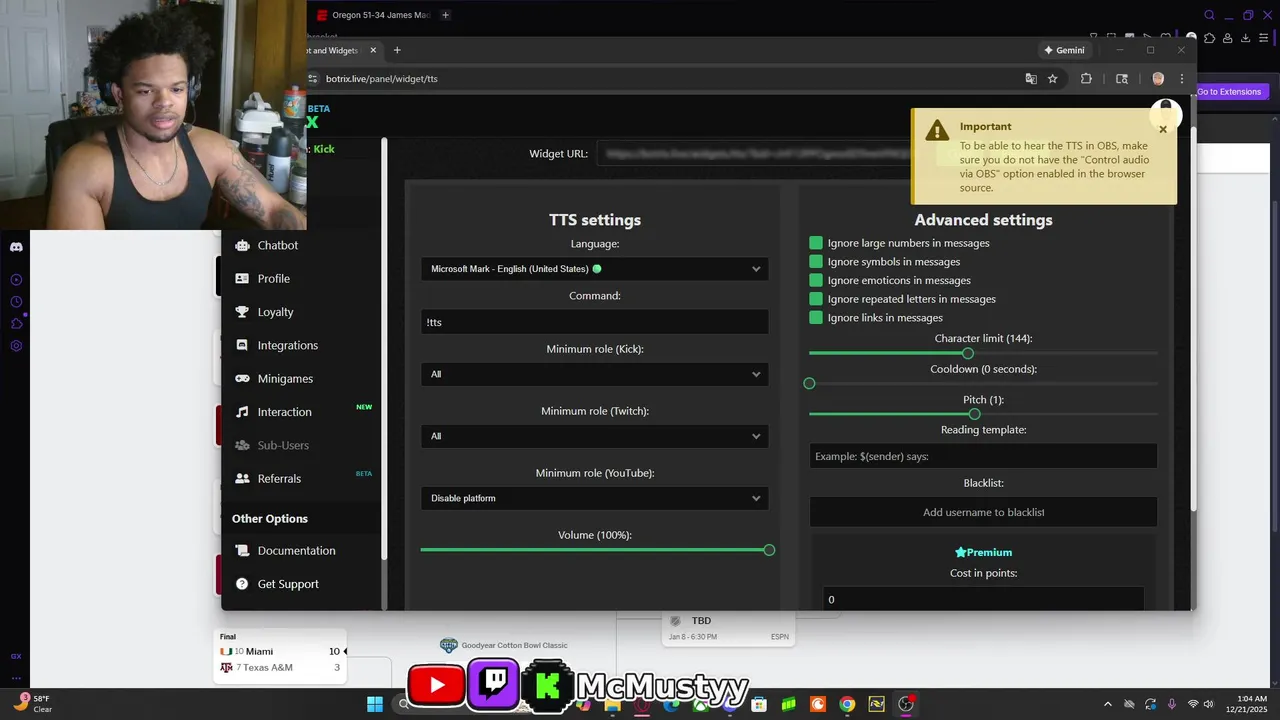Open extensions cube in Opera GX sidebar

pos(16,324)
